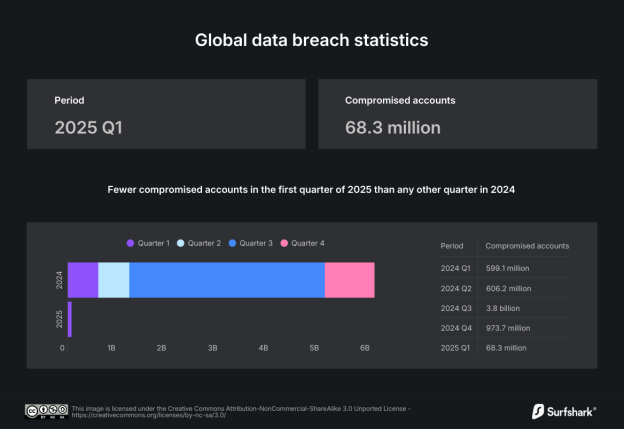The width and height of the screenshot is (624, 430).
Task: Click the pink Q4 2024 bar segment
Action: tap(349, 280)
